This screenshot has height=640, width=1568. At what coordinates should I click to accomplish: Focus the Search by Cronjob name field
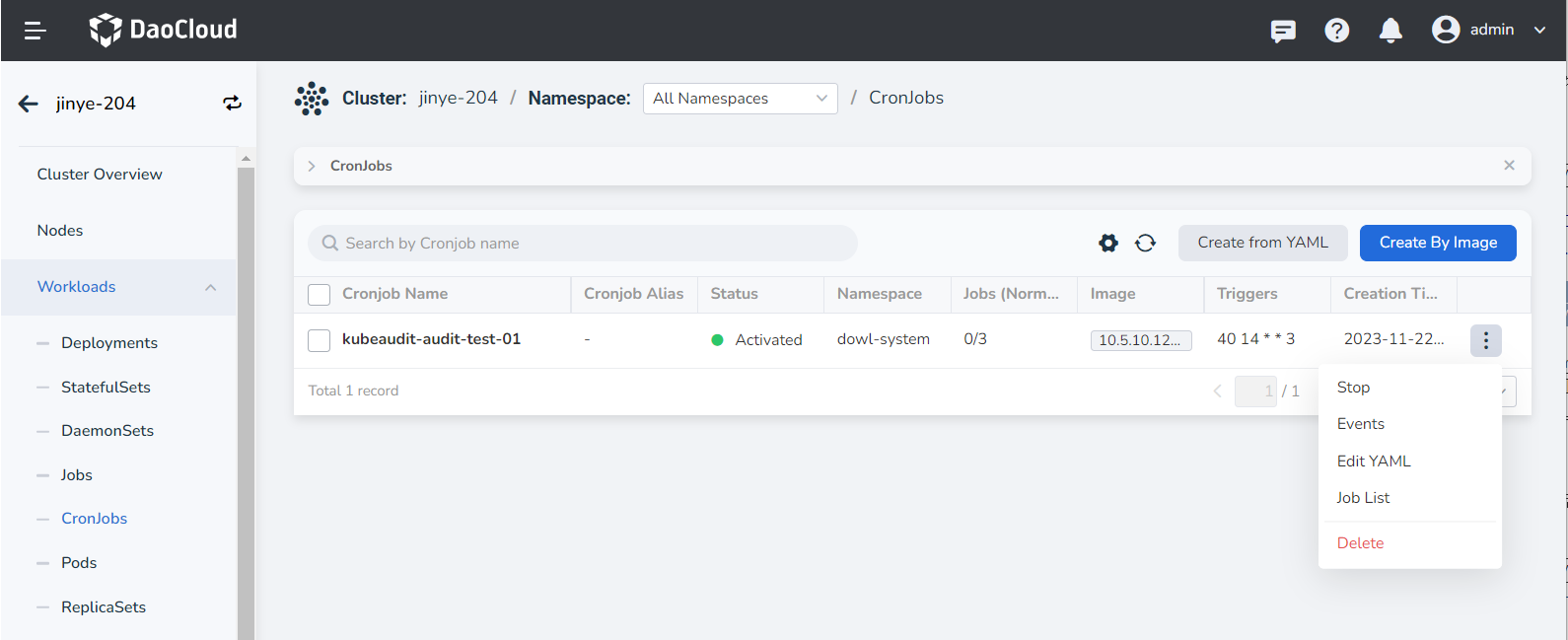(x=592, y=244)
